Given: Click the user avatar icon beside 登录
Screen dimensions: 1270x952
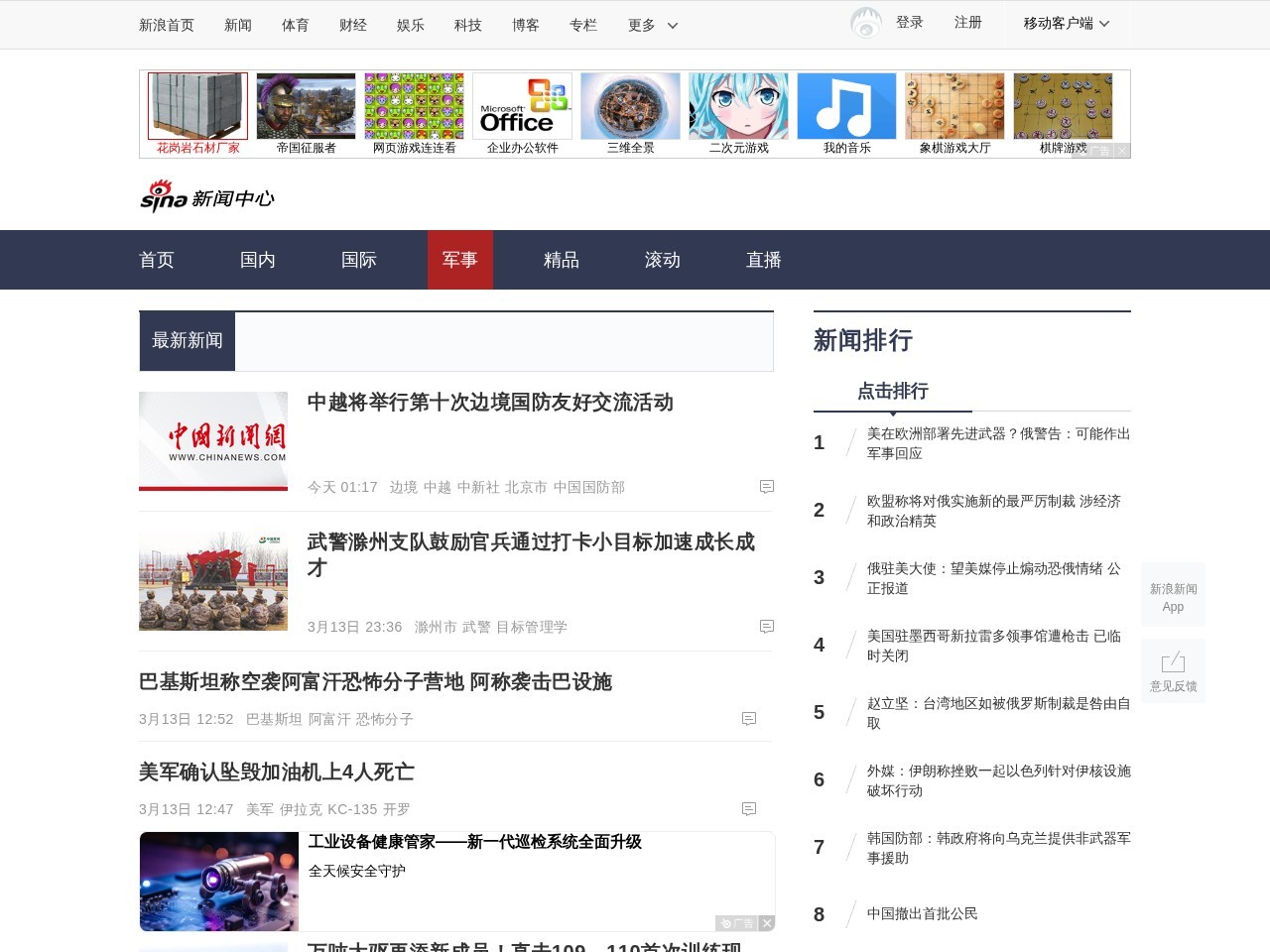Looking at the screenshot, I should point(865,23).
